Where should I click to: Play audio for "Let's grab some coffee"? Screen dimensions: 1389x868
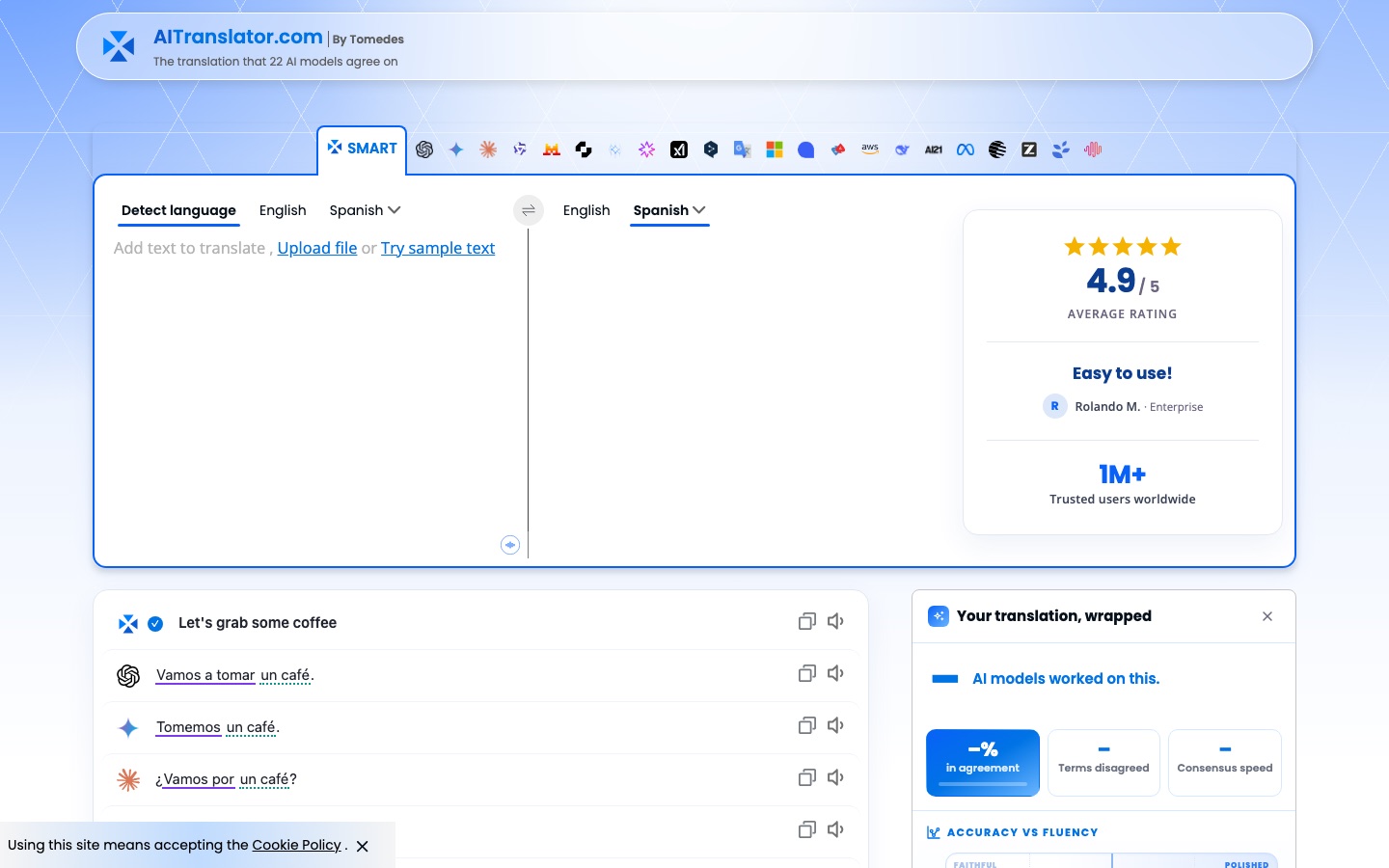click(836, 622)
